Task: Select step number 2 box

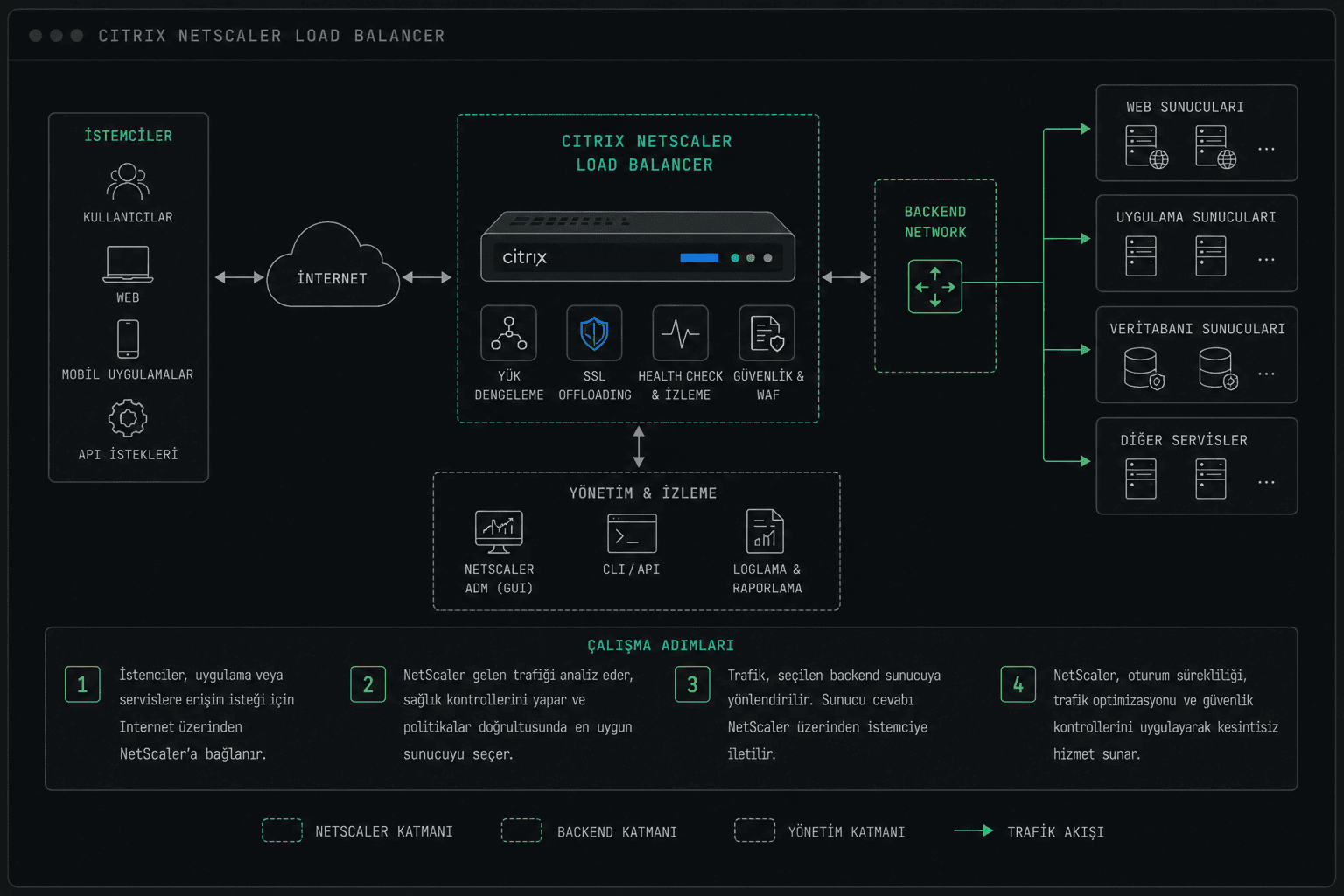Action: pyautogui.click(x=367, y=684)
